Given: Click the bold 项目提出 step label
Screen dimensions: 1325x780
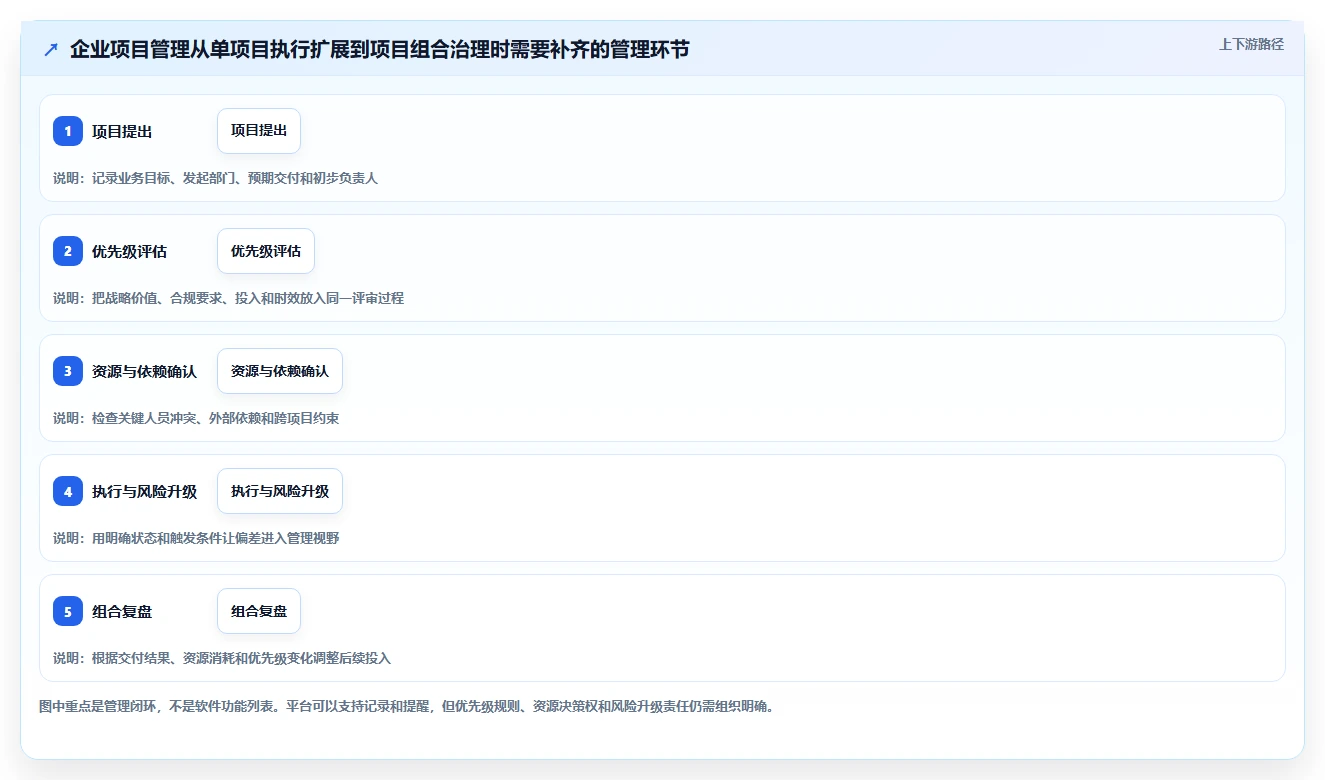Looking at the screenshot, I should click(122, 131).
